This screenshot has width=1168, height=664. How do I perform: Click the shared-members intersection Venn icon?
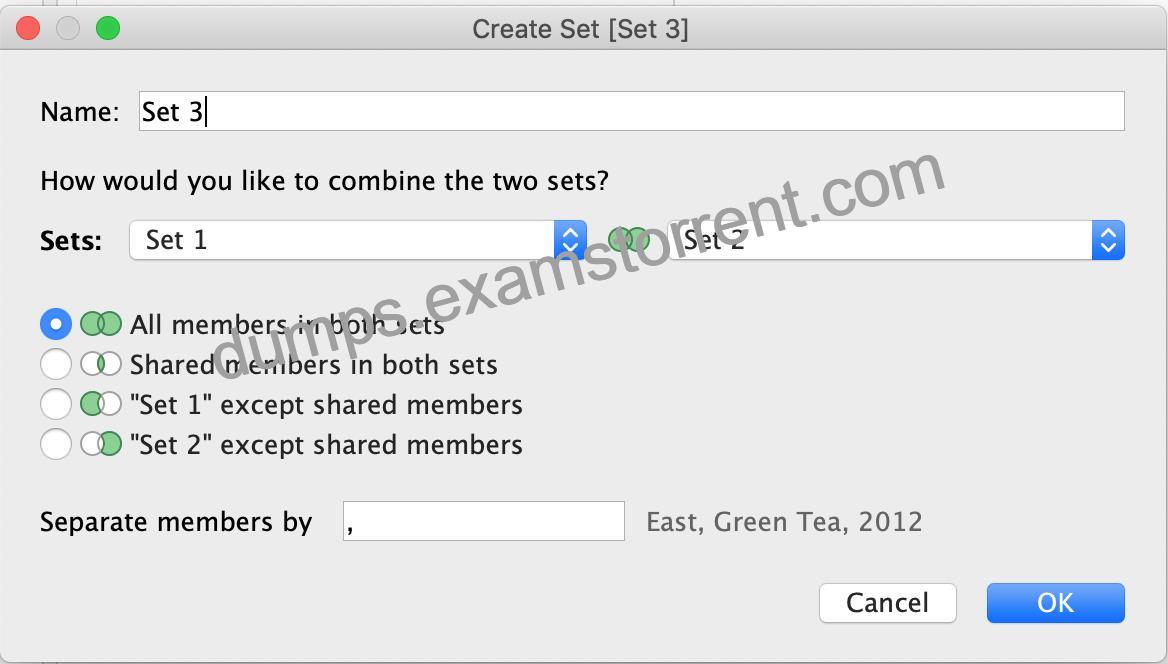pos(101,364)
